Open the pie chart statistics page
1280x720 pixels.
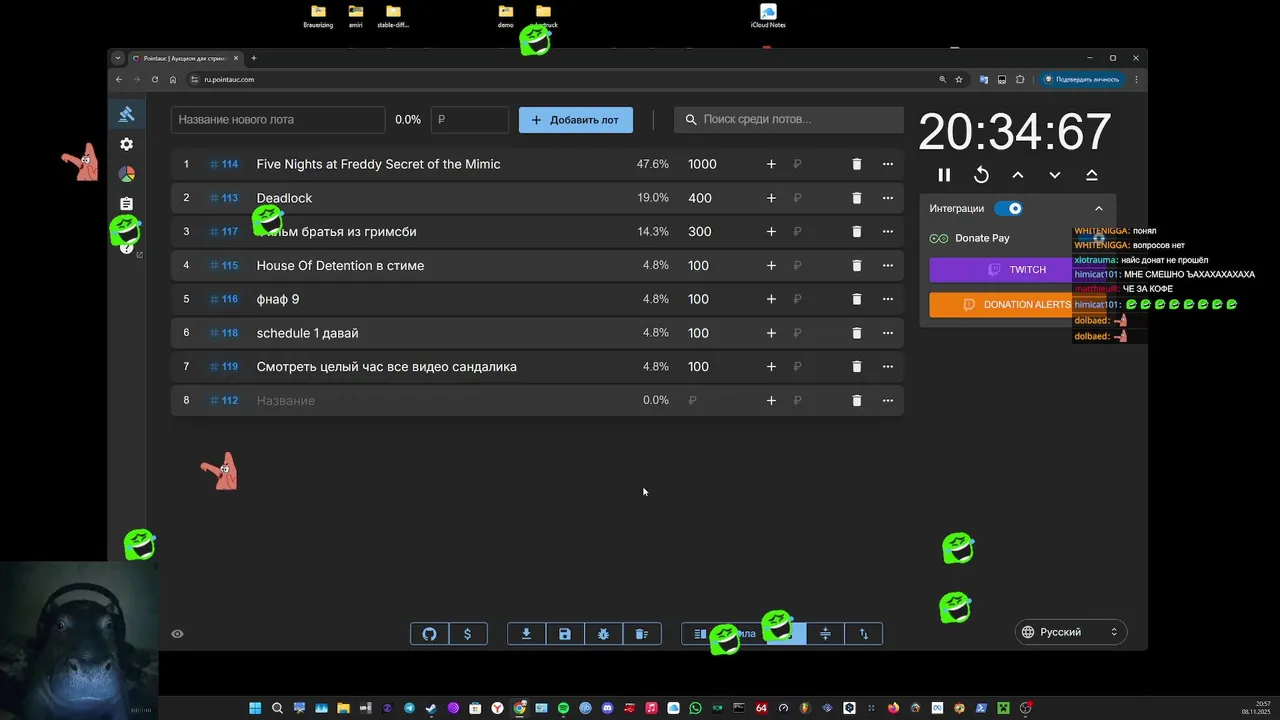coord(127,174)
